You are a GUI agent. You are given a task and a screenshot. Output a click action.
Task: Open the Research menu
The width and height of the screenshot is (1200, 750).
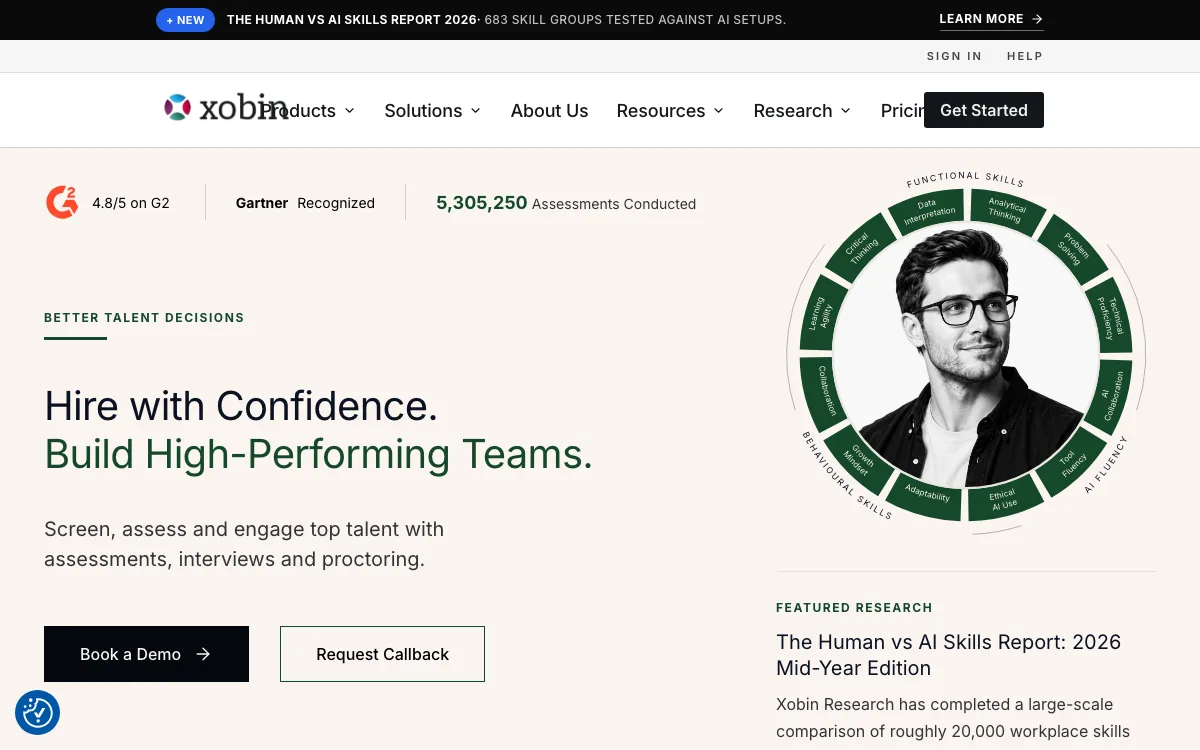click(x=802, y=110)
